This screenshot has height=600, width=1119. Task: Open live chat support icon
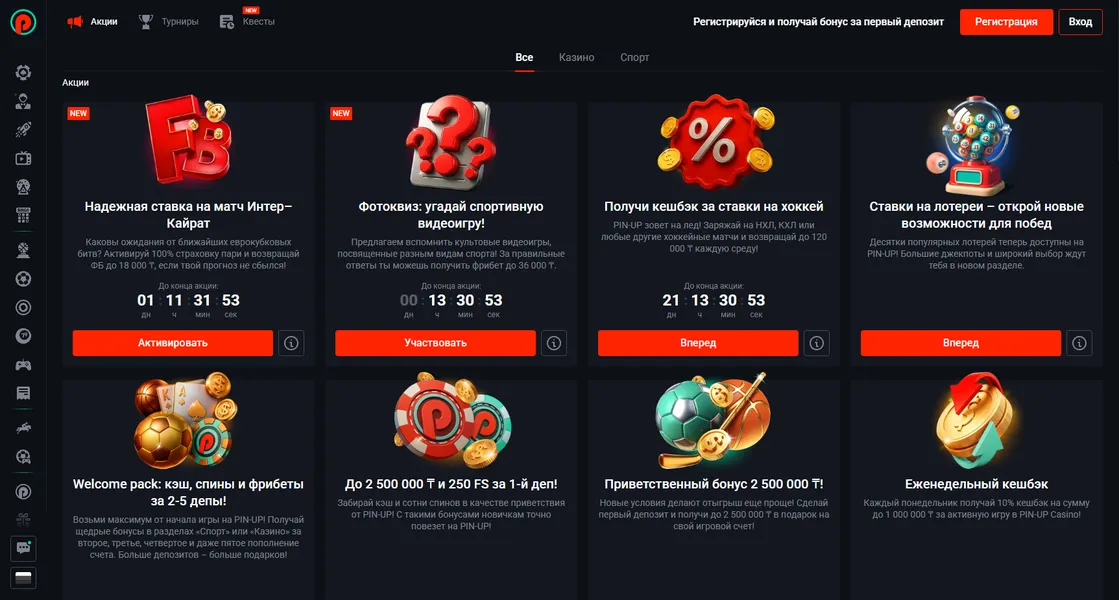click(23, 548)
